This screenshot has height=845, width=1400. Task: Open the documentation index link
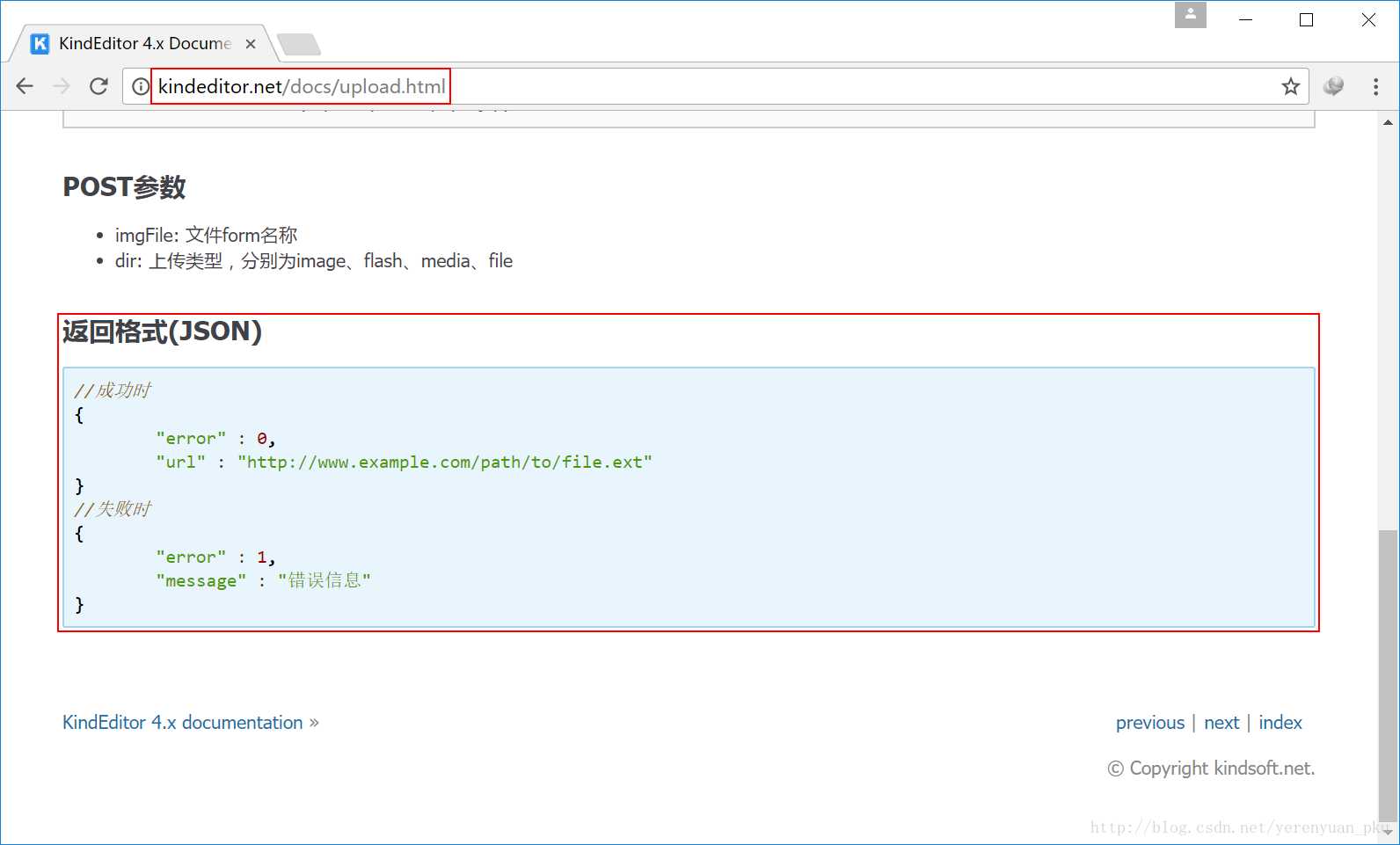point(1280,723)
